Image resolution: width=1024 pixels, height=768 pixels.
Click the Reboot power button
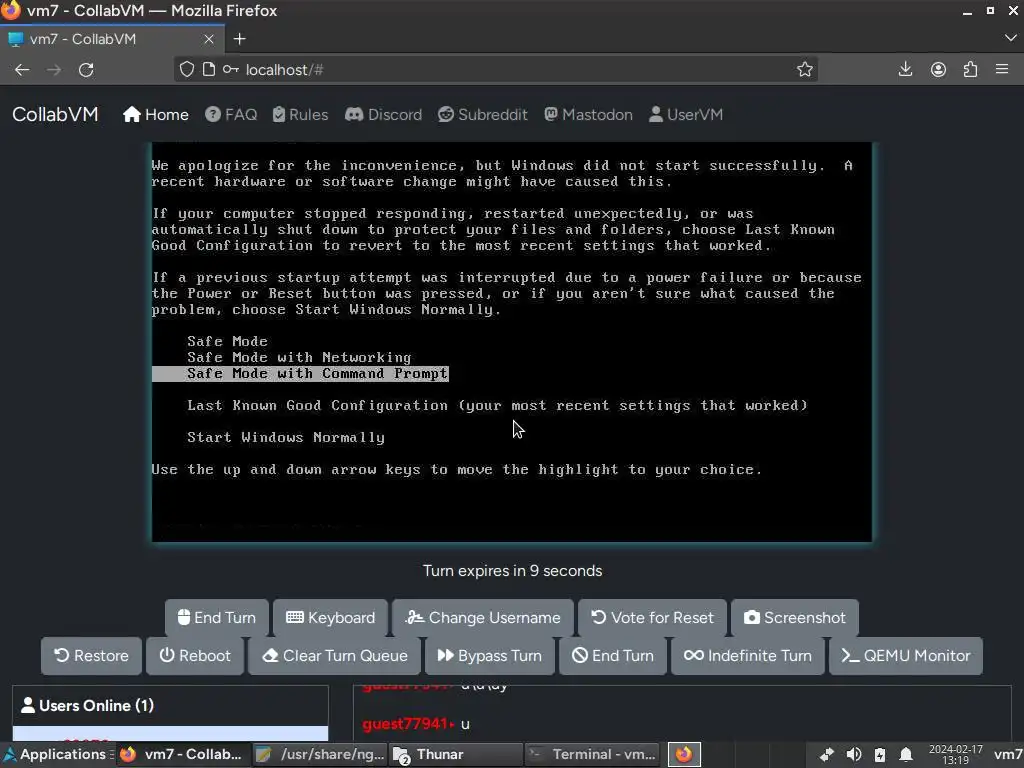195,656
